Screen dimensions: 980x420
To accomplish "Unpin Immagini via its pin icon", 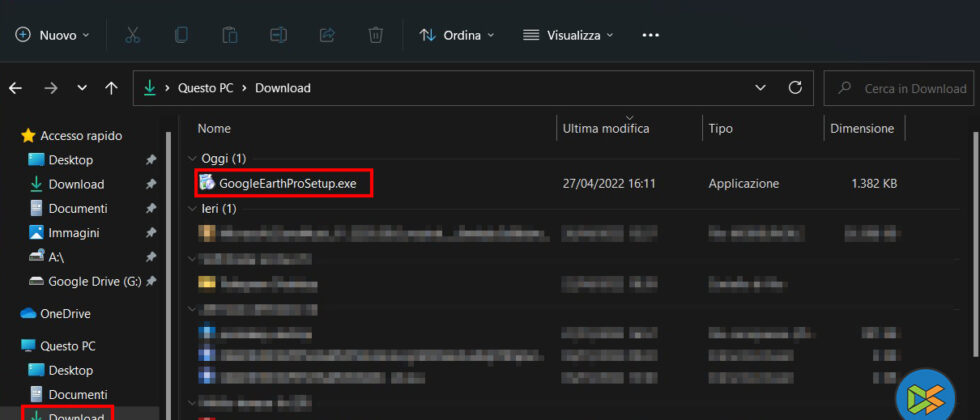I will pos(151,233).
